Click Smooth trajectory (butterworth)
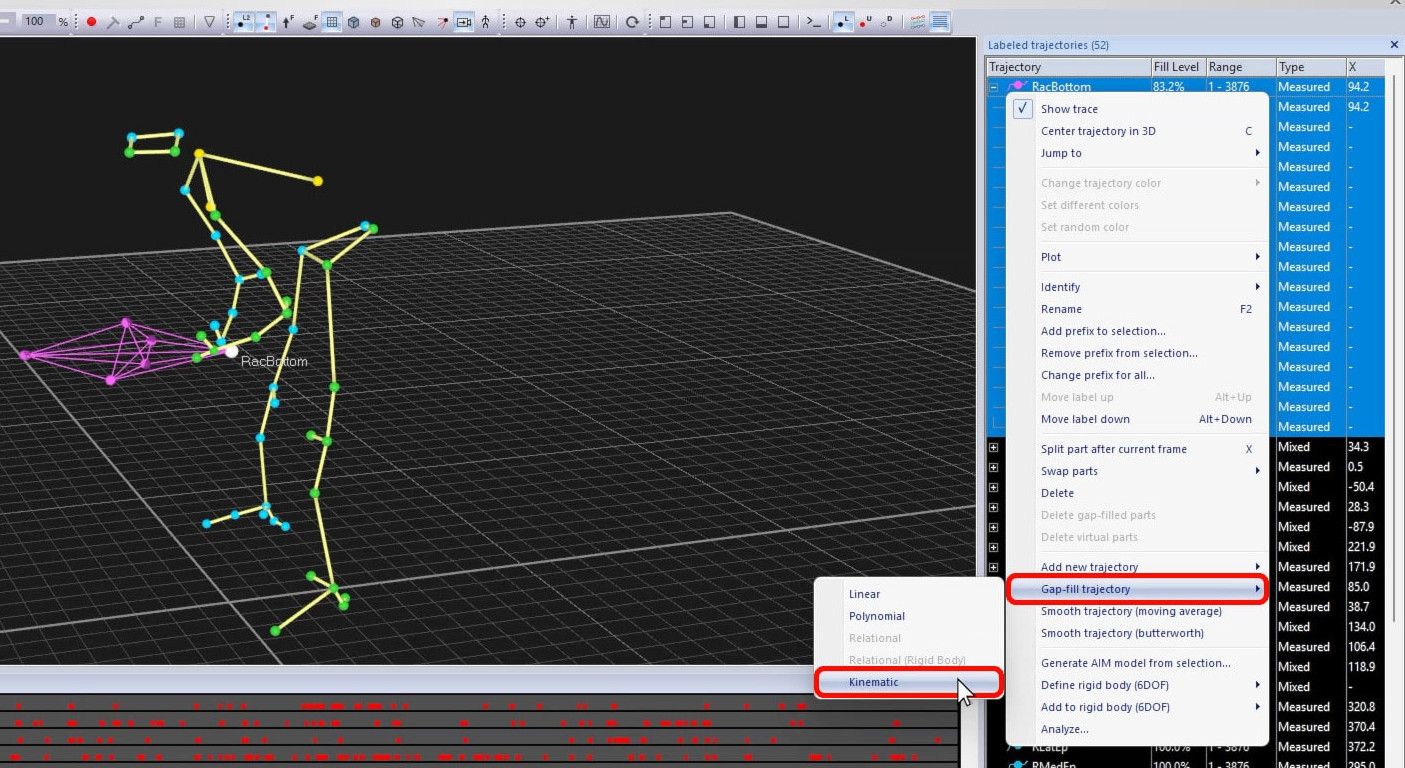 pyautogui.click(x=1121, y=633)
